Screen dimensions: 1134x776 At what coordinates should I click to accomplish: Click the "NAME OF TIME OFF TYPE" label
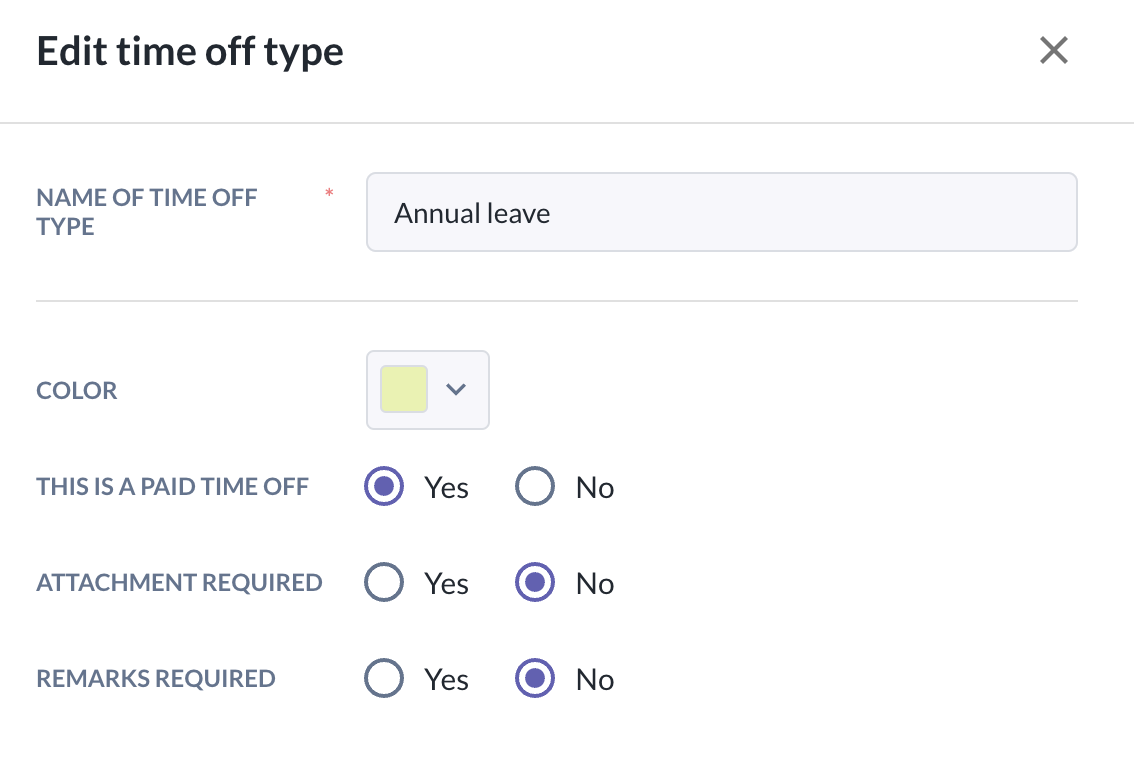147,212
